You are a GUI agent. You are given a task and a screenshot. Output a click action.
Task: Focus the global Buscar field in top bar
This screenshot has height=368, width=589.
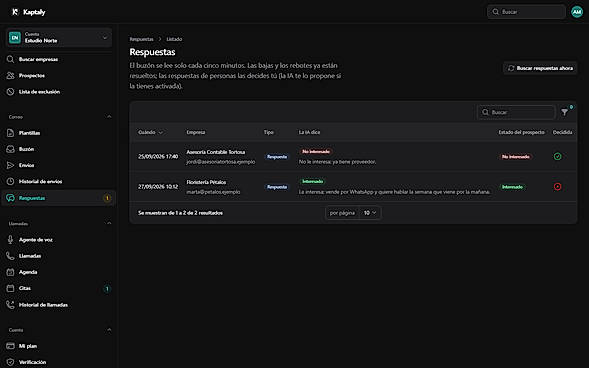(526, 12)
